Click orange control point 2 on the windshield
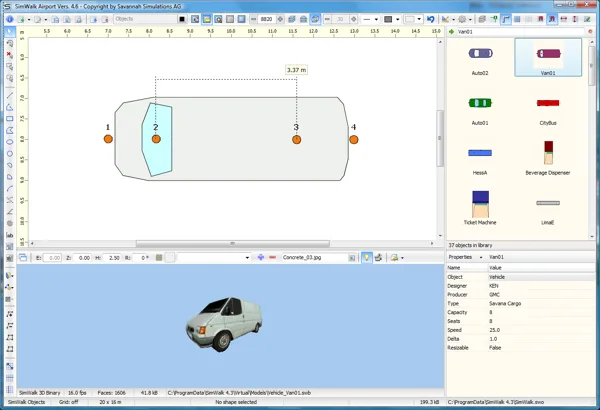 [156, 139]
